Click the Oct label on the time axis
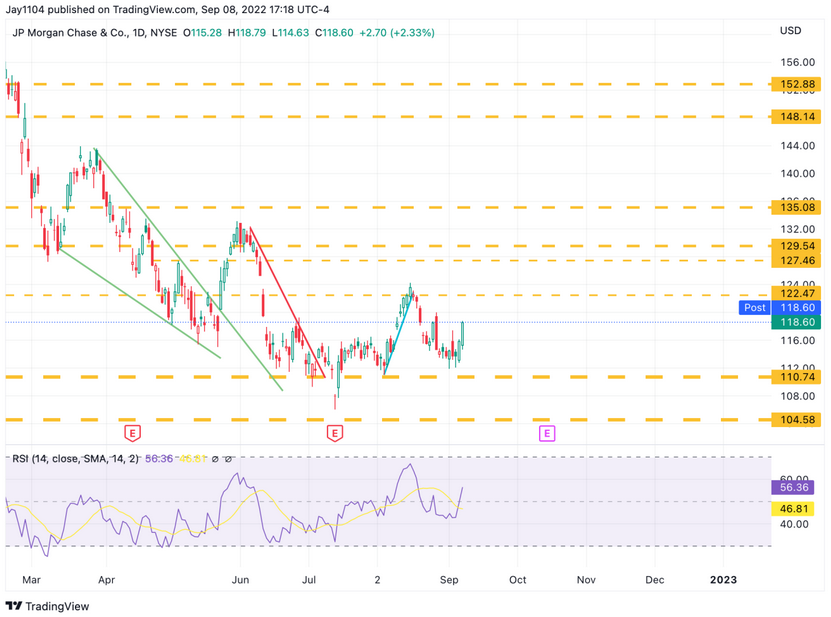 [x=517, y=580]
